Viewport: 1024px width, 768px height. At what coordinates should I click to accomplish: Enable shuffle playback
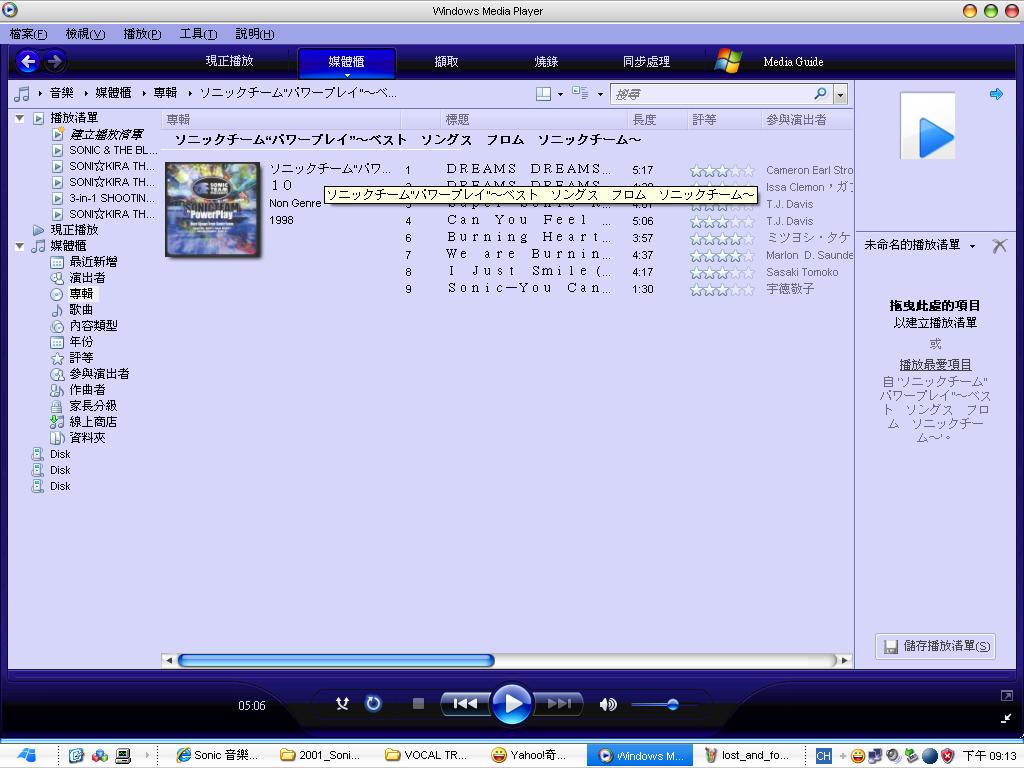pos(342,704)
